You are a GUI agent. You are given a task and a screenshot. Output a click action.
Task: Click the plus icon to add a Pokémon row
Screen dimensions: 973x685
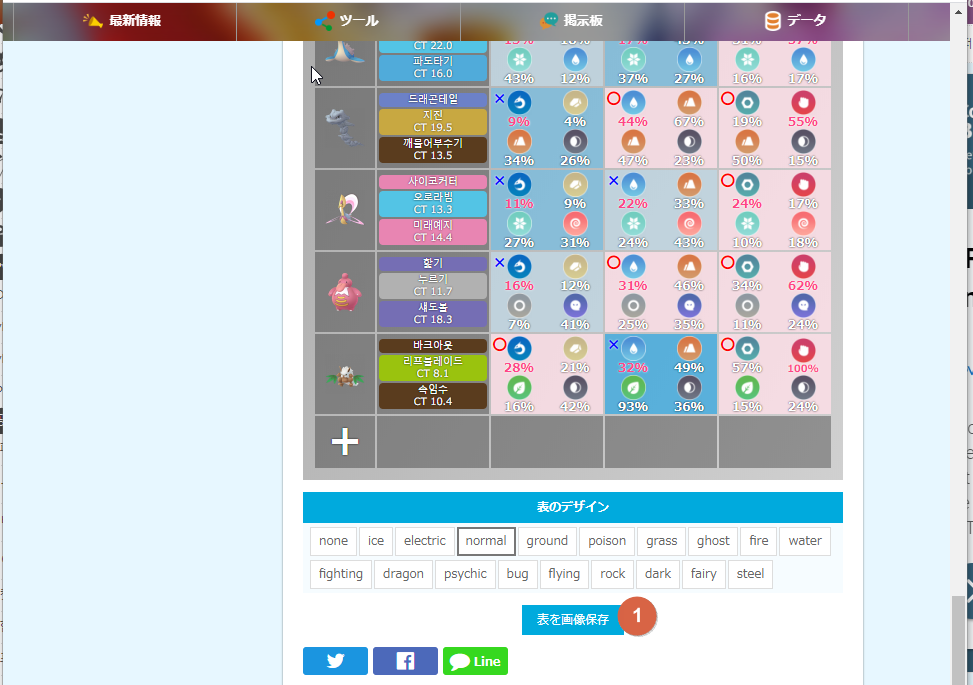pyautogui.click(x=344, y=441)
